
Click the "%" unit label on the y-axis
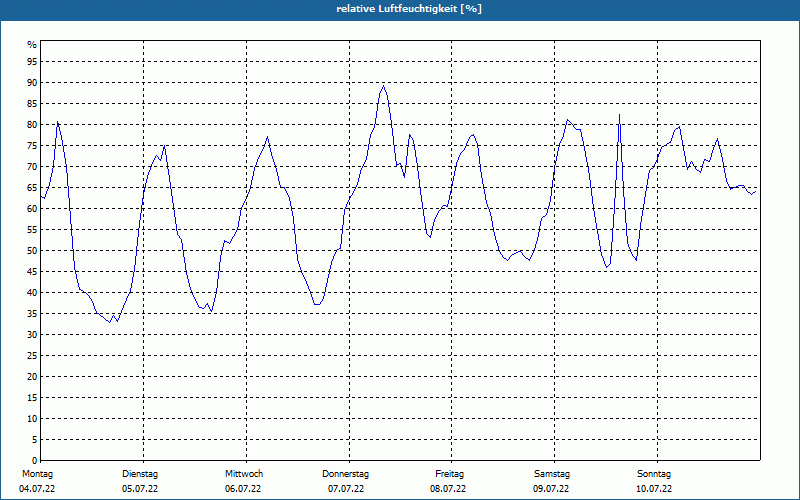32,45
